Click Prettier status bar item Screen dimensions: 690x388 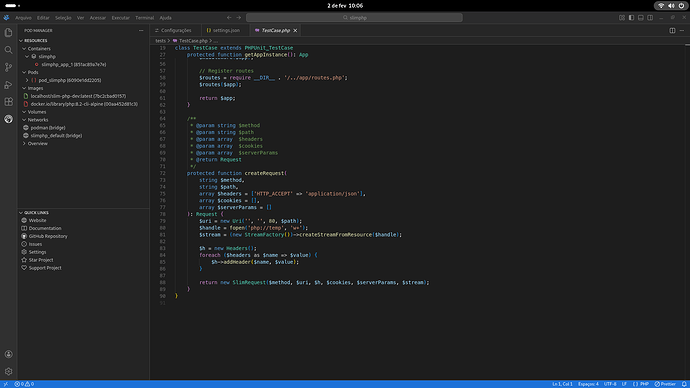[665, 384]
